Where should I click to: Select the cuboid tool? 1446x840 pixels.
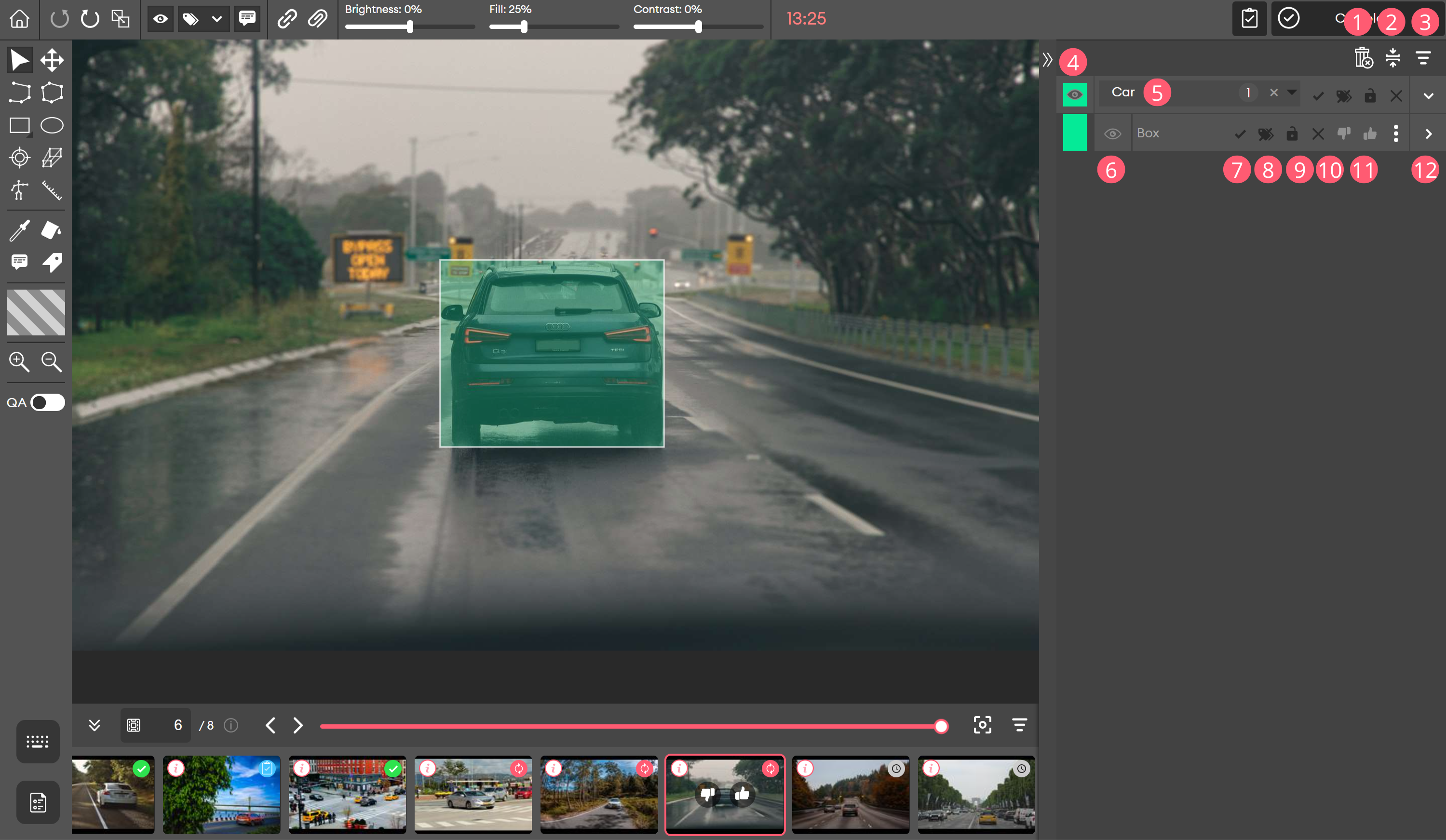52,158
